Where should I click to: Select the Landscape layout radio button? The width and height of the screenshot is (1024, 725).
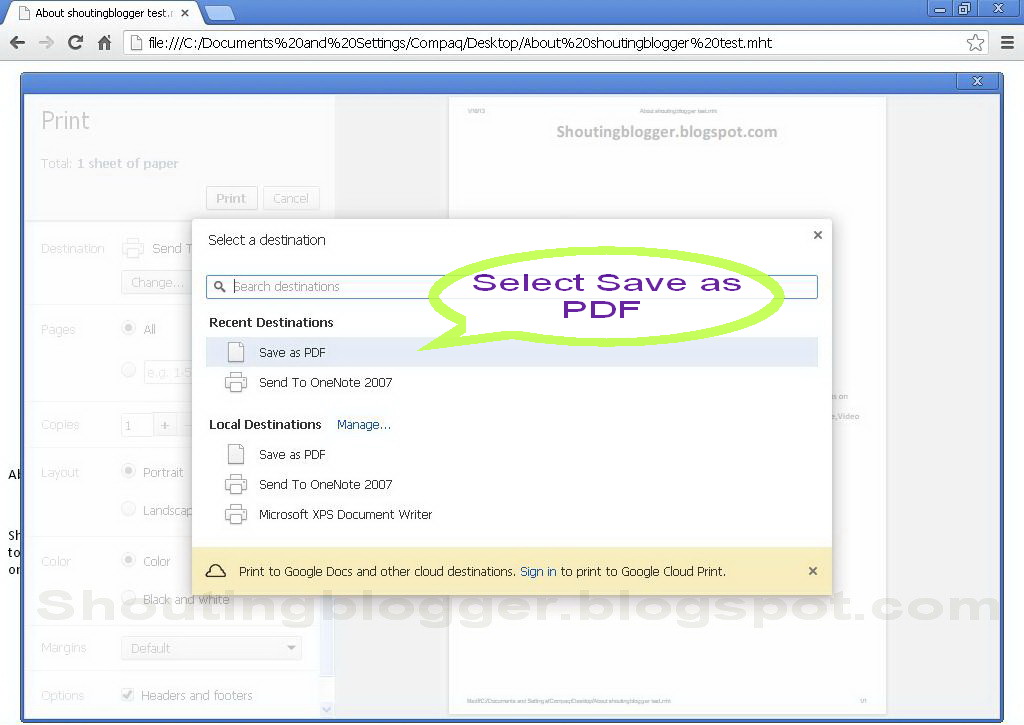[x=129, y=510]
